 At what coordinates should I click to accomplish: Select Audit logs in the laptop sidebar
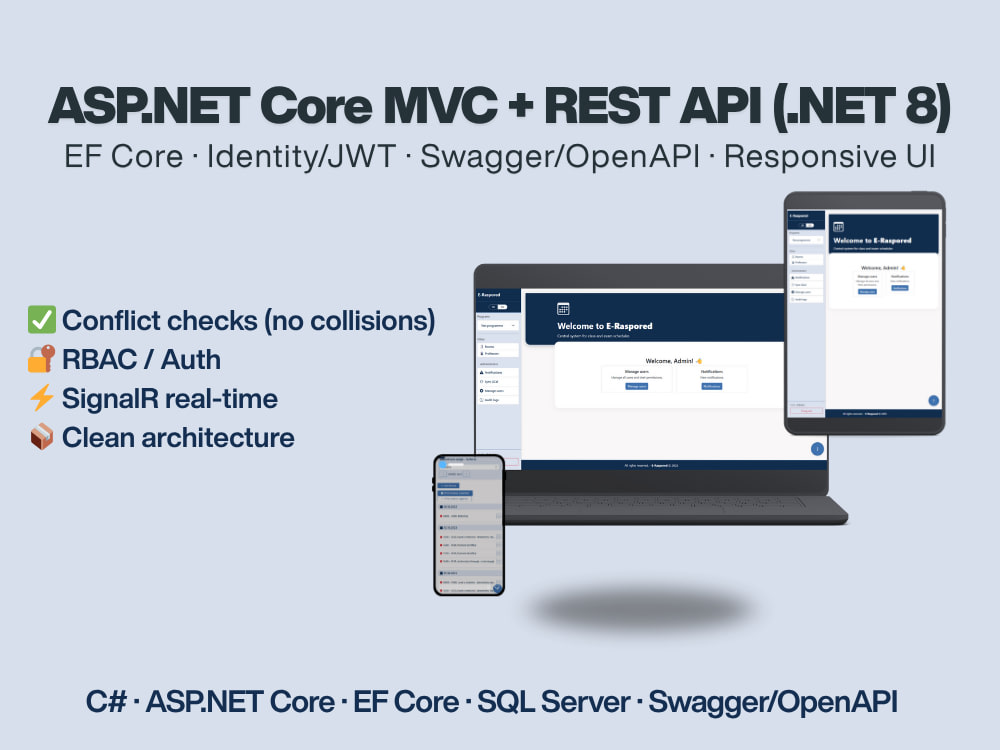(498, 400)
